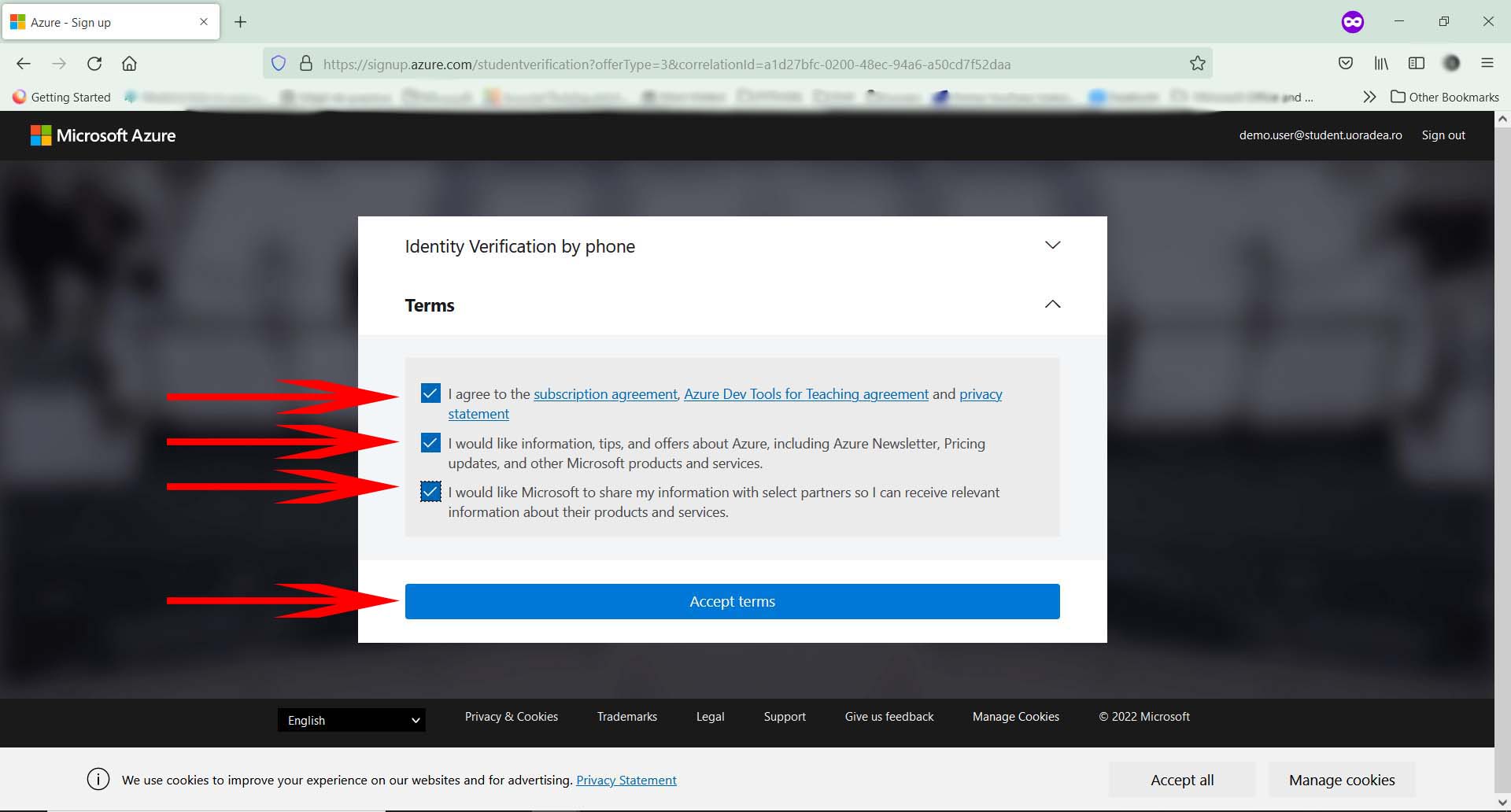This screenshot has height=812, width=1511.
Task: Open the tracking protection shield icon
Action: tap(279, 64)
